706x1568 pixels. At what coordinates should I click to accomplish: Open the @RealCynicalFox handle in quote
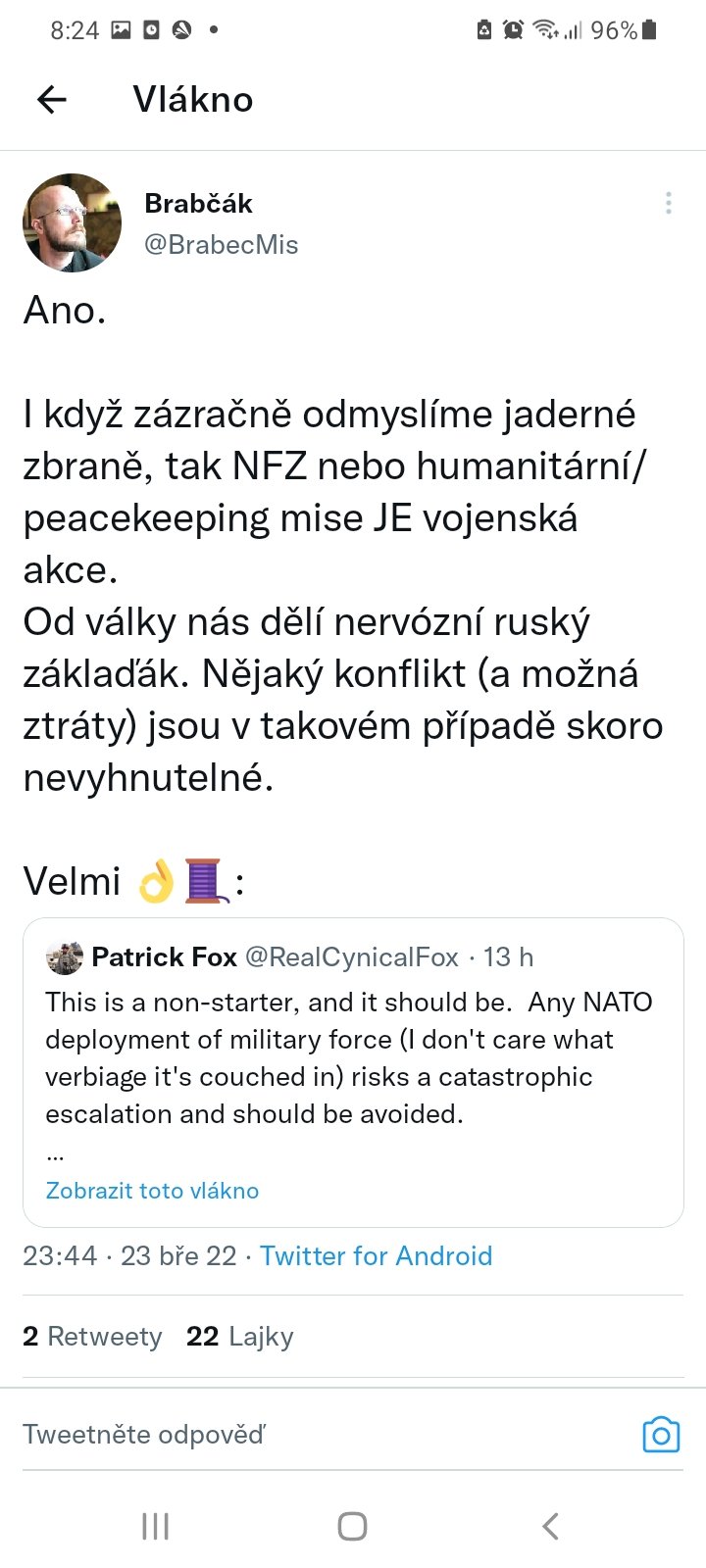pos(351,957)
